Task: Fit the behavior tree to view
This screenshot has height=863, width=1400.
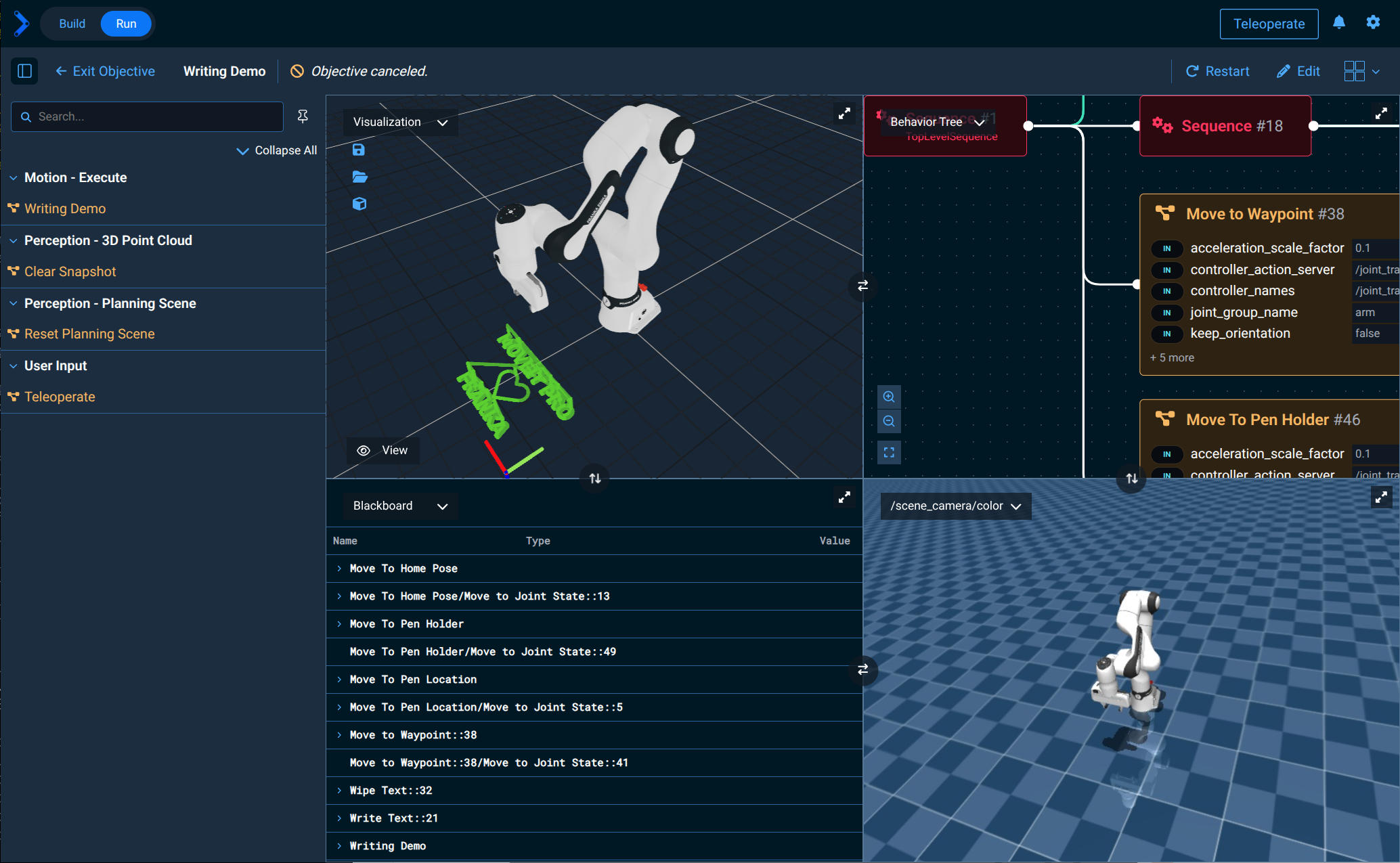Action: coord(889,452)
